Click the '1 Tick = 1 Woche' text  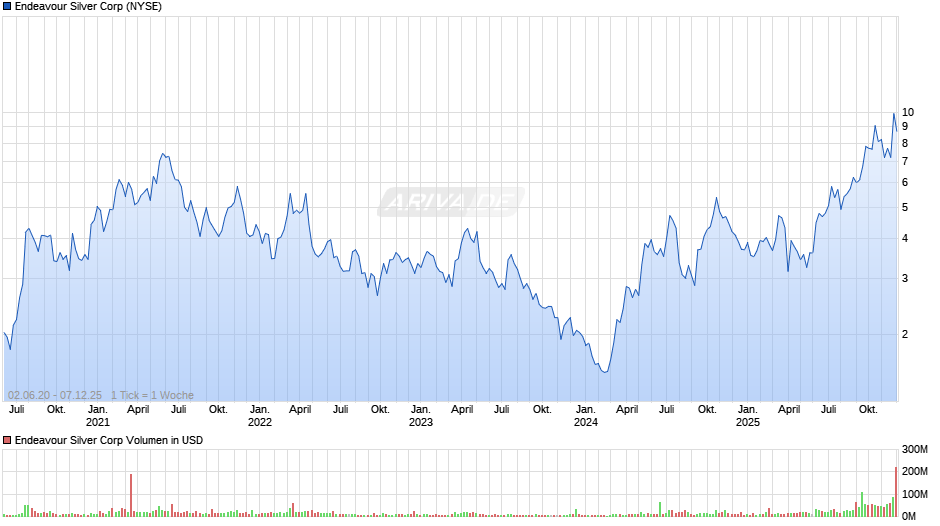click(x=152, y=395)
